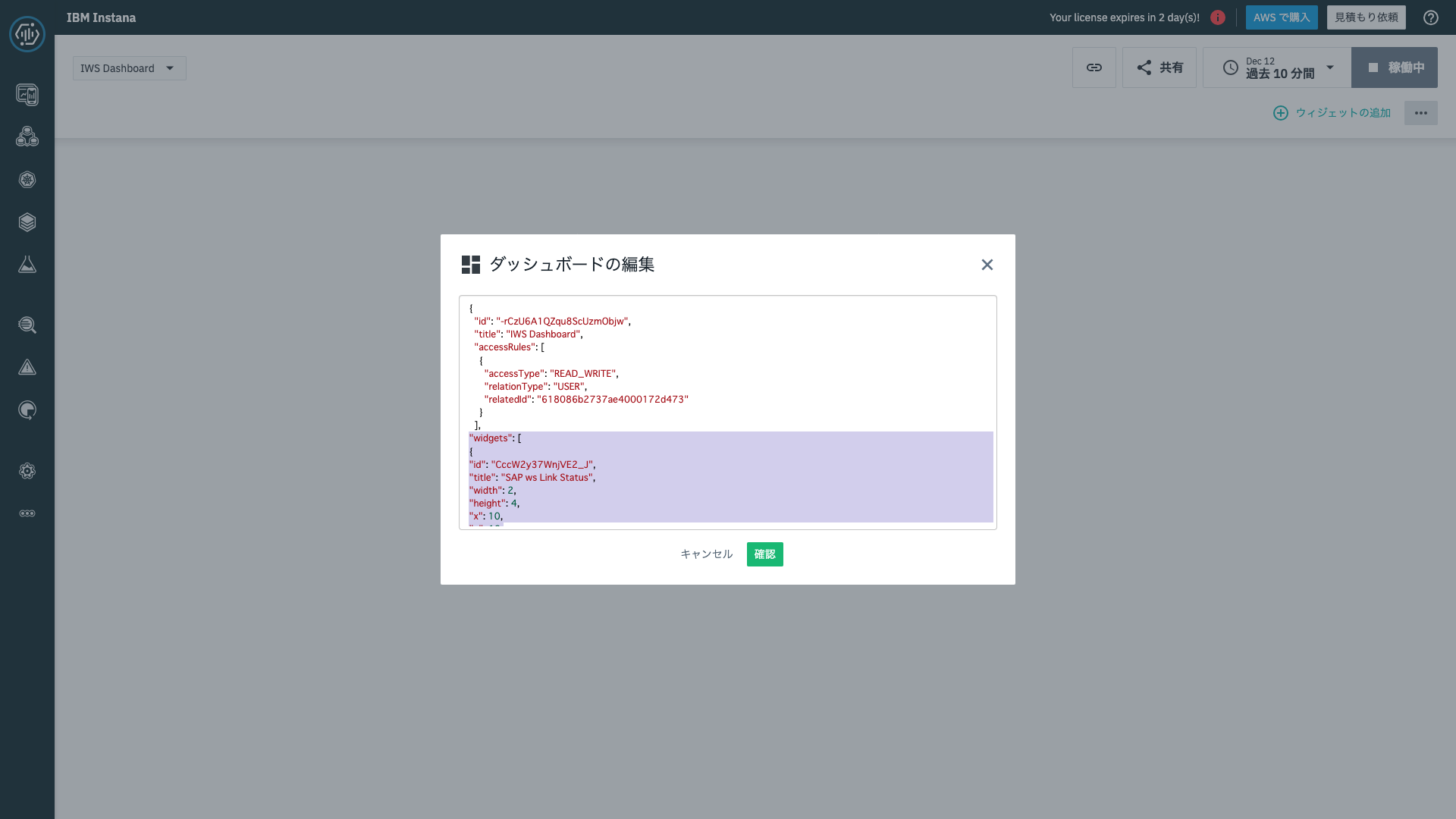Expand the 過去 10 分間 time range picker
The height and width of the screenshot is (819, 1456).
[1276, 67]
